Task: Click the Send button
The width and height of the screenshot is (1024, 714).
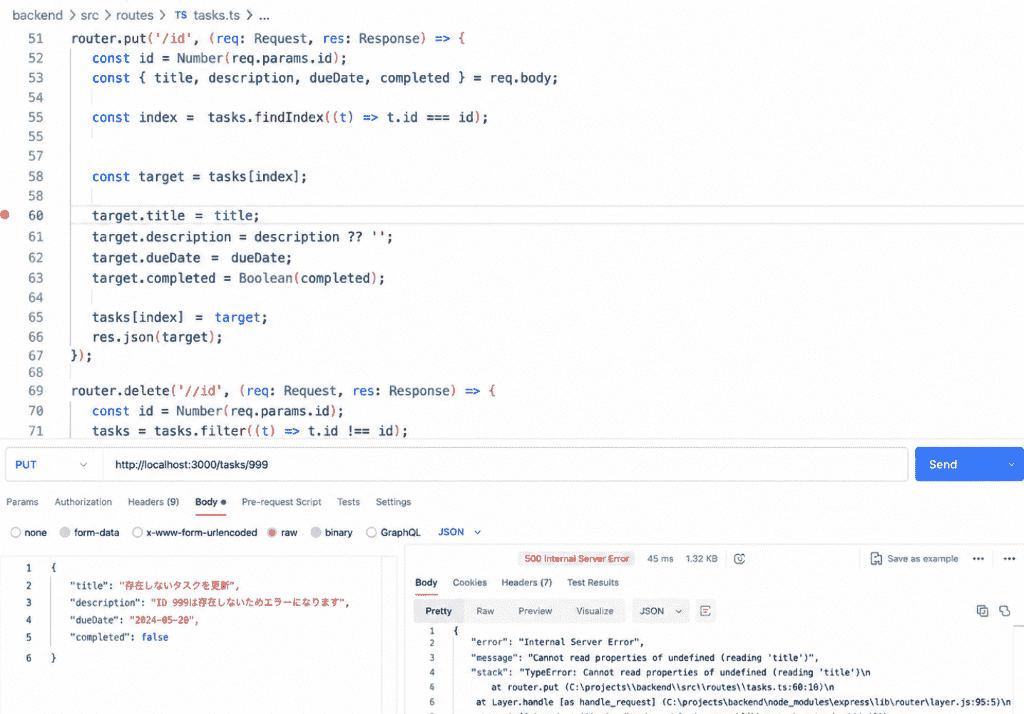Action: [943, 464]
